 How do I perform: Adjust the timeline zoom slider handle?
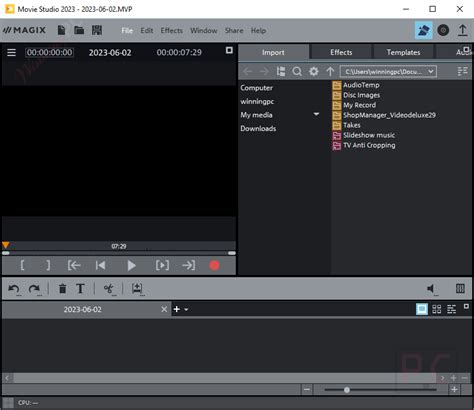(x=347, y=390)
